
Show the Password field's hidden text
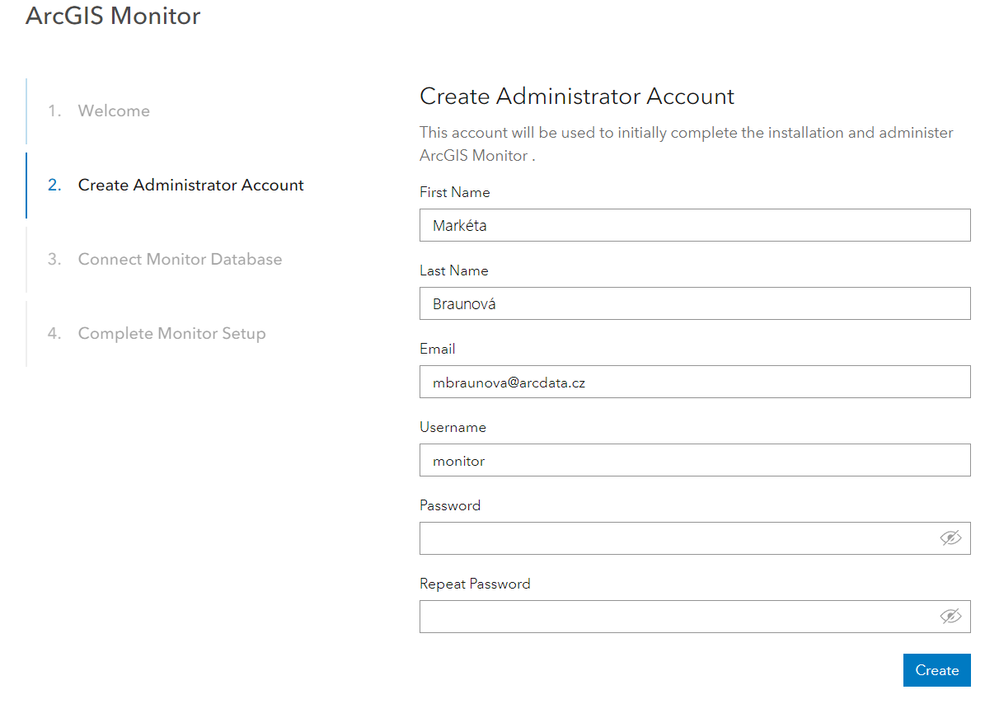click(x=950, y=538)
